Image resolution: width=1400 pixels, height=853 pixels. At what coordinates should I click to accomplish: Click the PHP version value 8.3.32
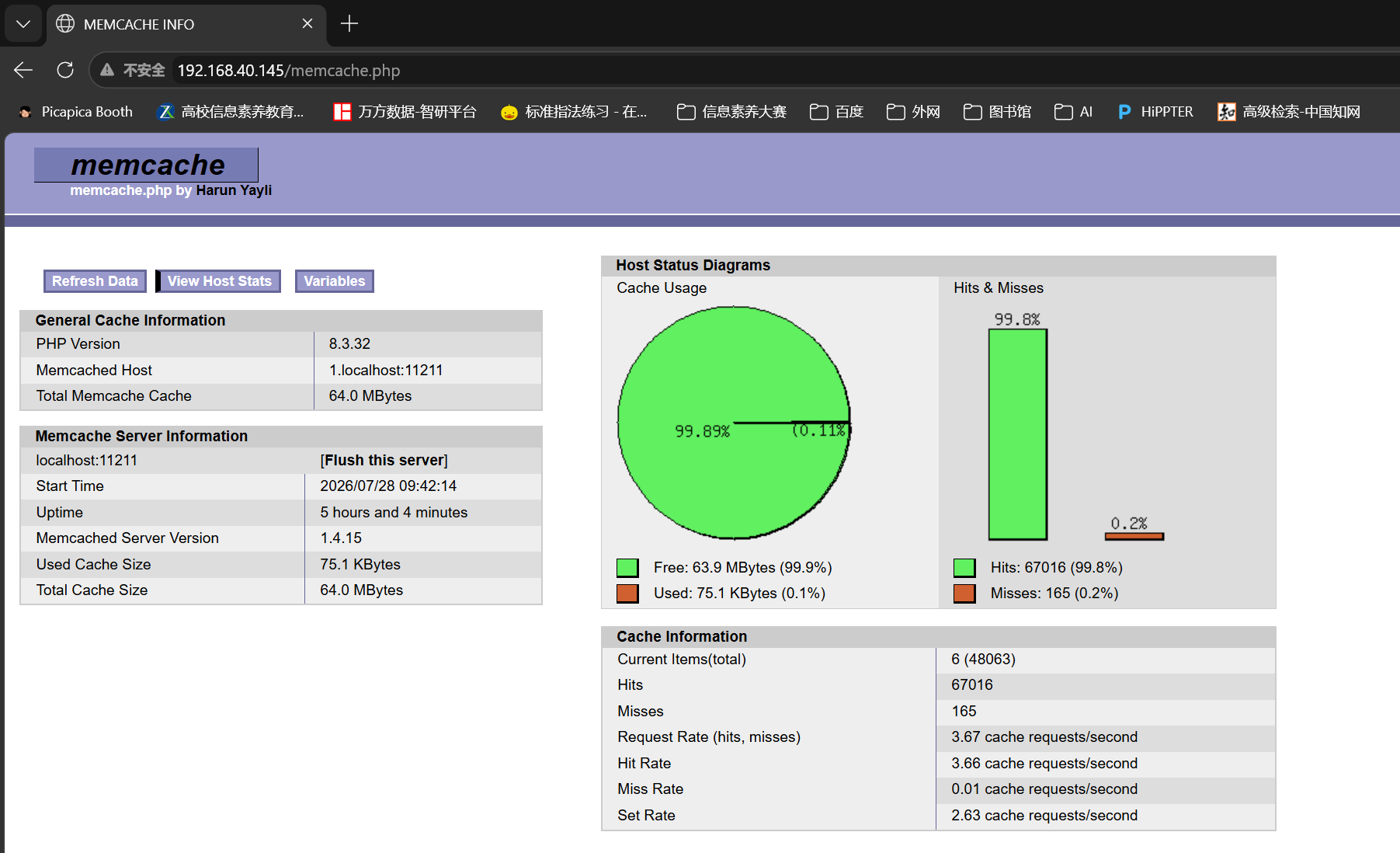pos(349,343)
